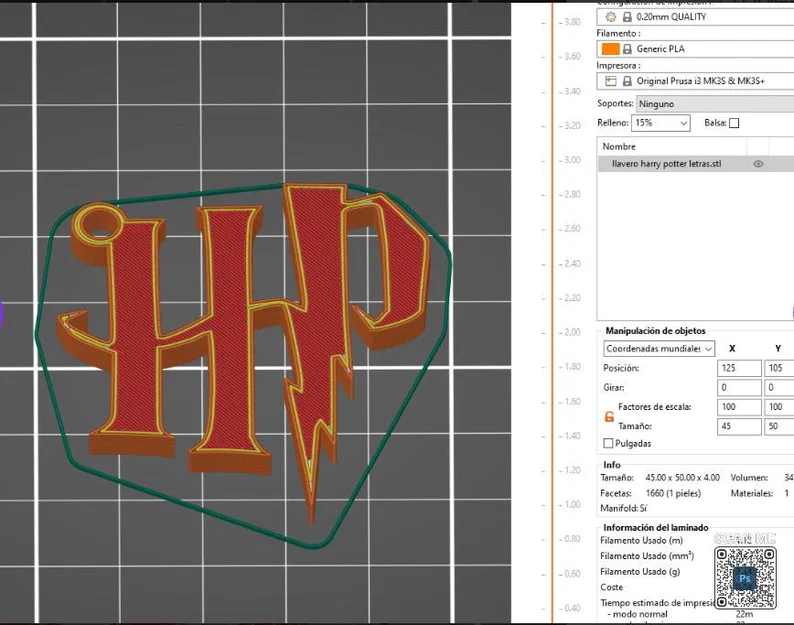The image size is (794, 625).
Task: Click the Manipulación de objetos heading
Action: pyautogui.click(x=655, y=331)
